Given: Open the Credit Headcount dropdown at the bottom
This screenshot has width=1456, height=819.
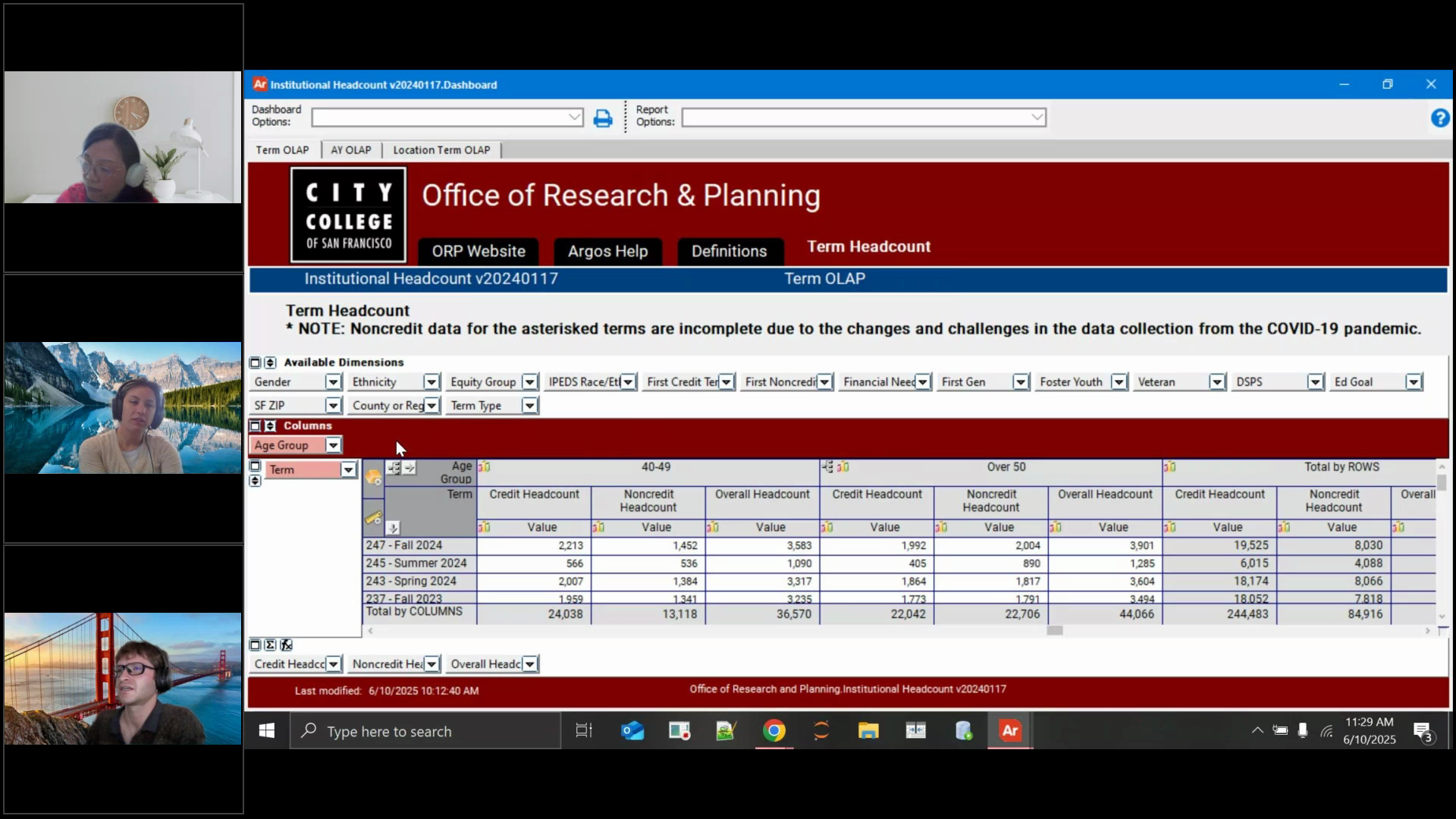Looking at the screenshot, I should coord(334,663).
